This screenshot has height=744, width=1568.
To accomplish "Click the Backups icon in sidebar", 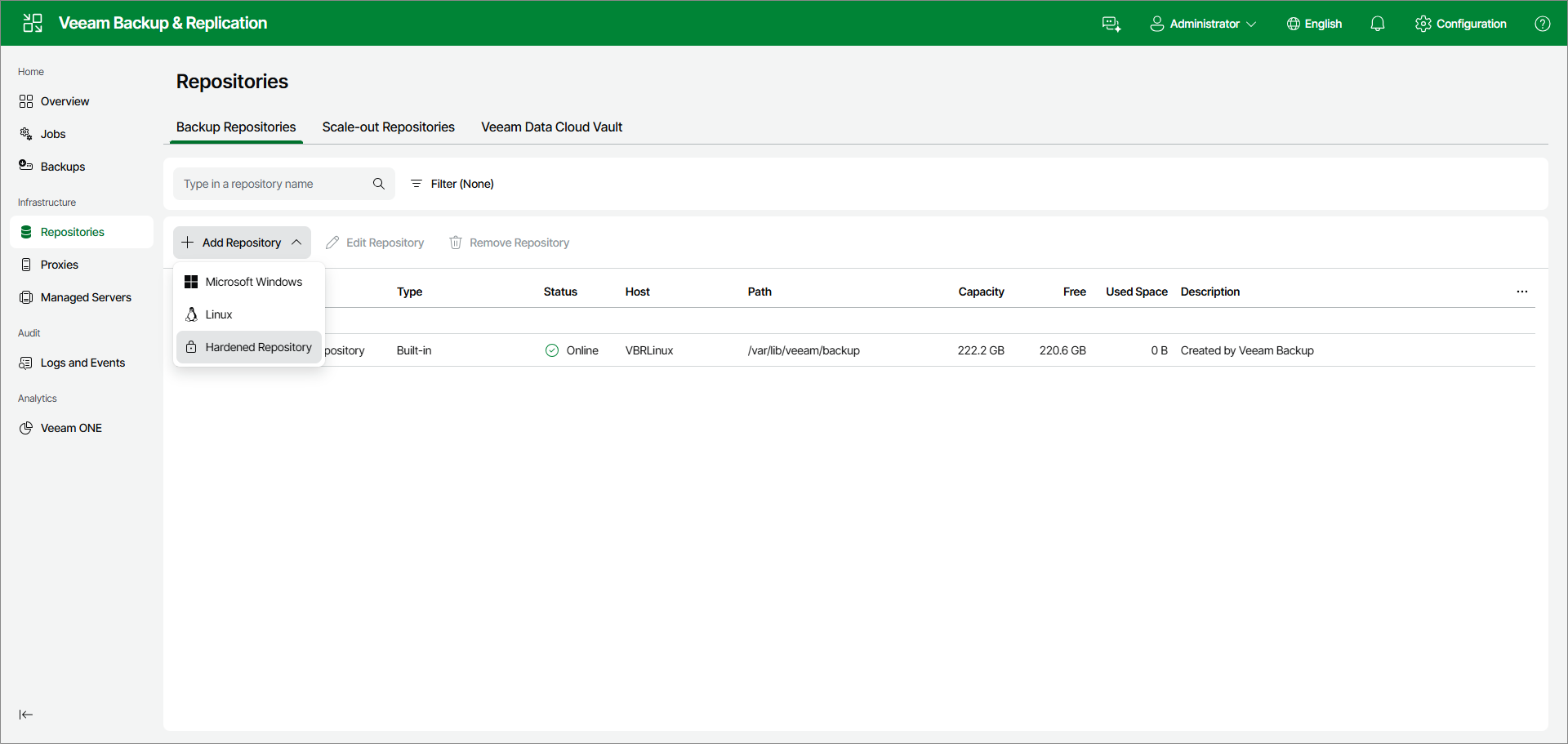I will click(26, 166).
